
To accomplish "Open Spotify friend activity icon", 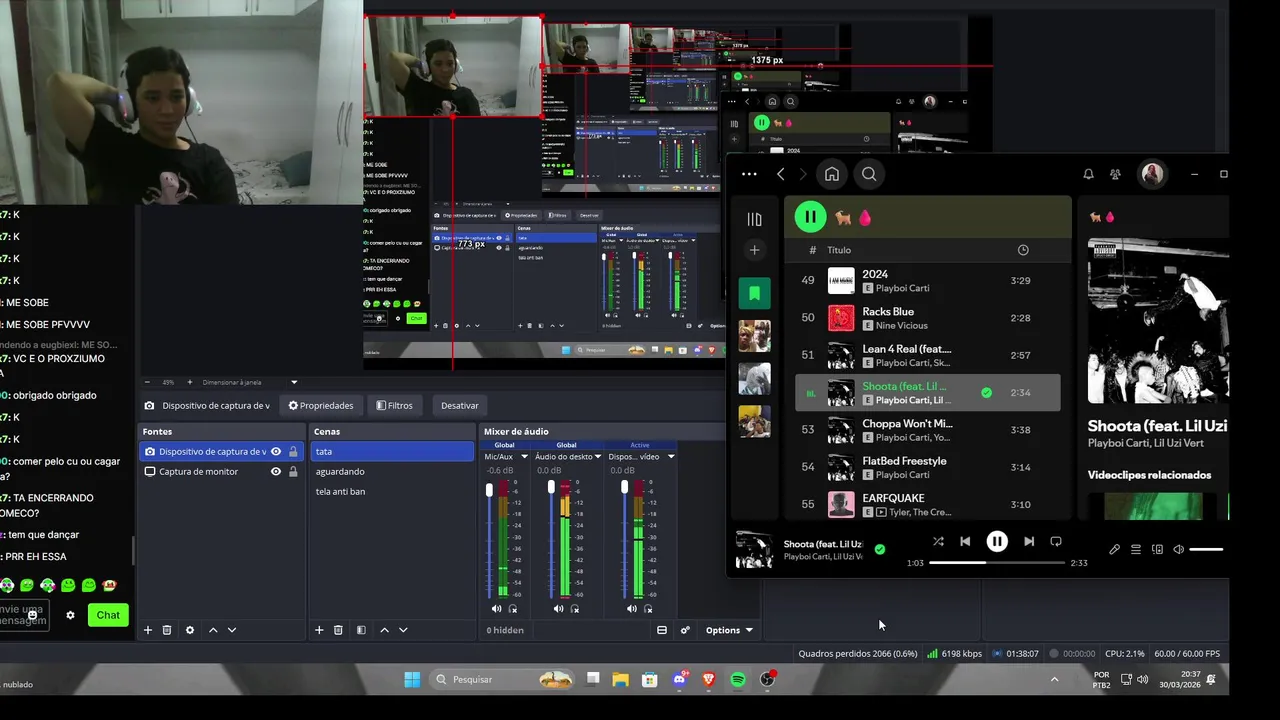I will (1115, 174).
